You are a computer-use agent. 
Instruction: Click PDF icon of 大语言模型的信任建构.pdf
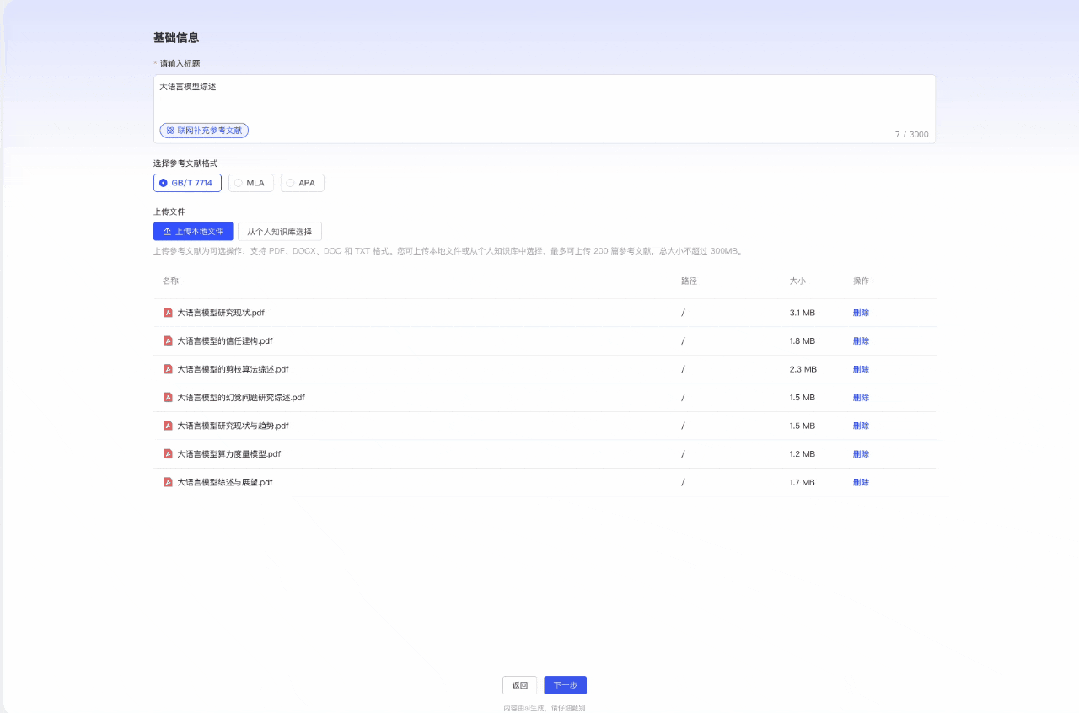tap(168, 341)
